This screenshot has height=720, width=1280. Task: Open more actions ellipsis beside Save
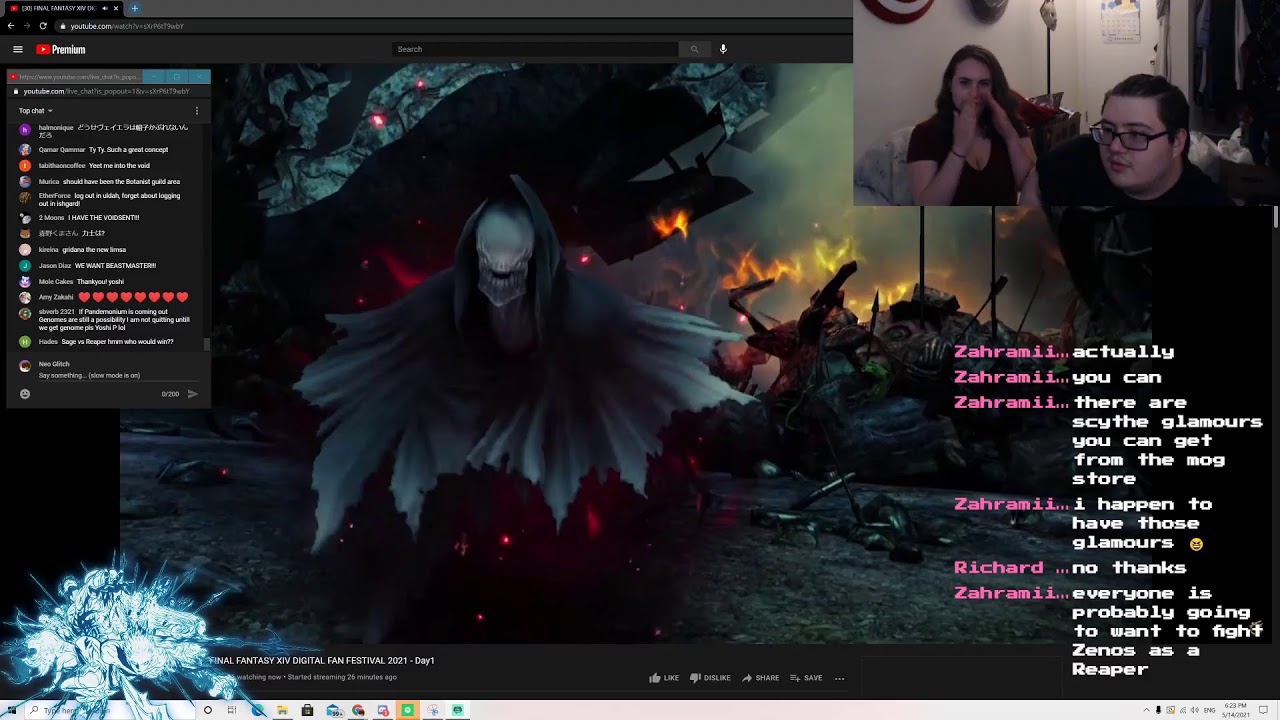click(839, 678)
